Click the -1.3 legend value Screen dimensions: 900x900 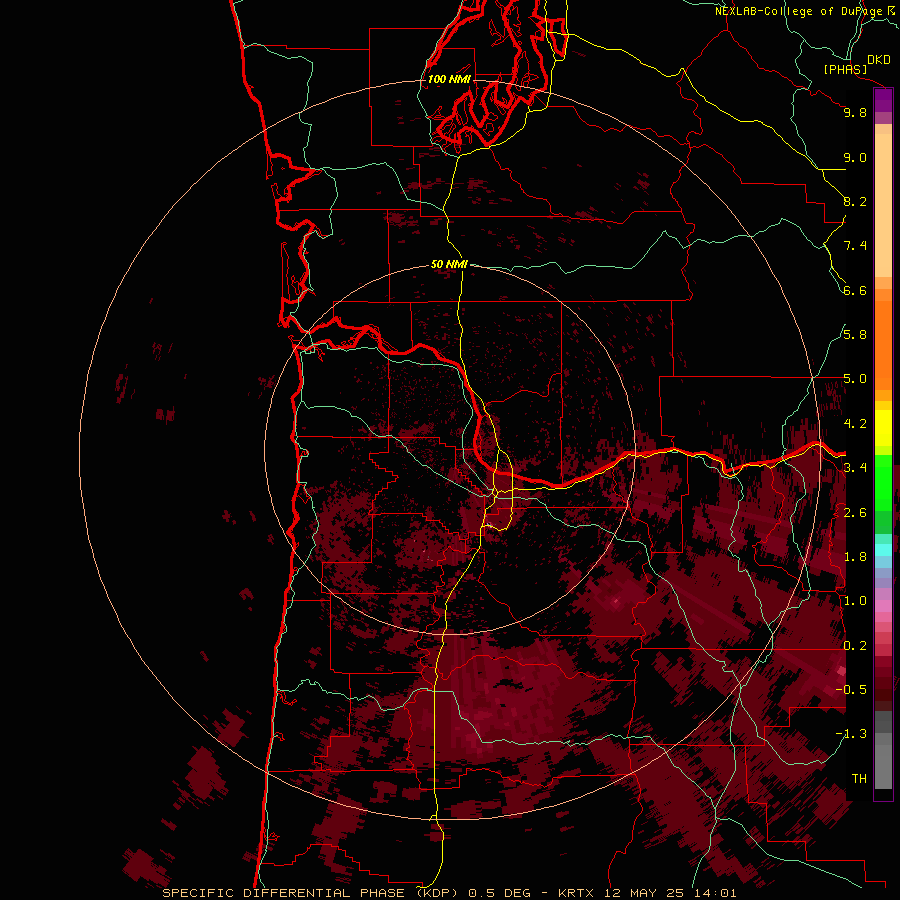(x=851, y=734)
